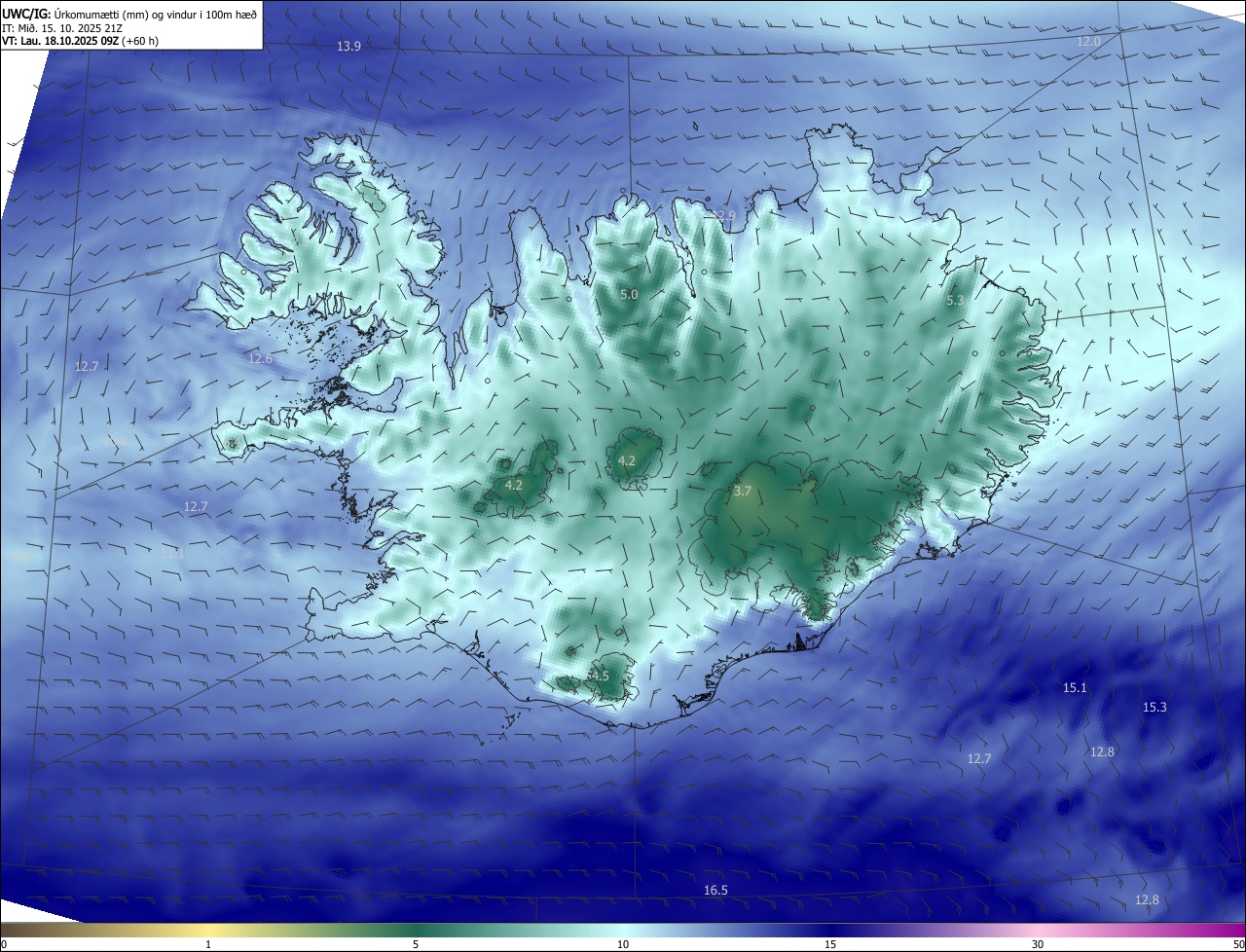Click the color scale tick labeled 1
The height and width of the screenshot is (952, 1246).
[208, 944]
